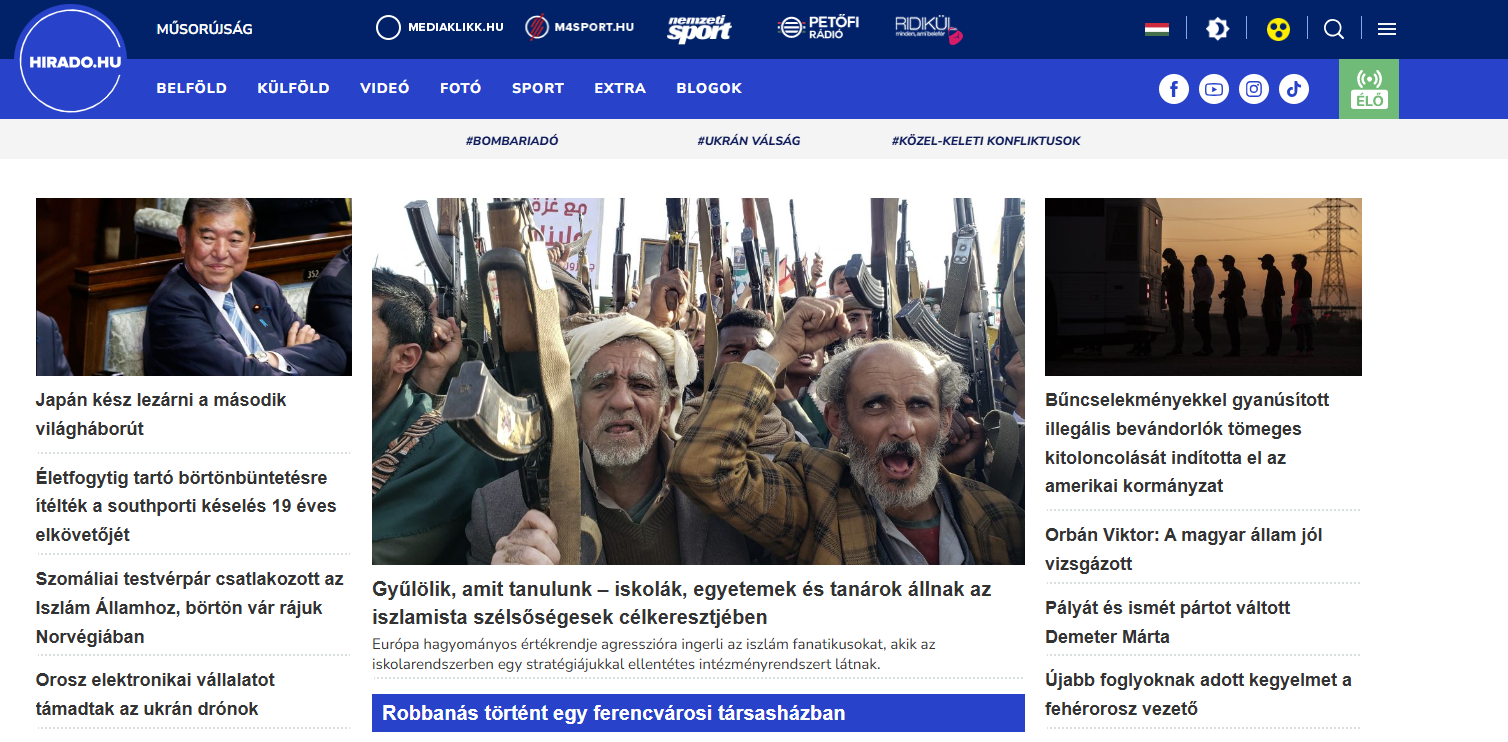Read the southporti késelés article
The image size is (1508, 742).
[186, 506]
